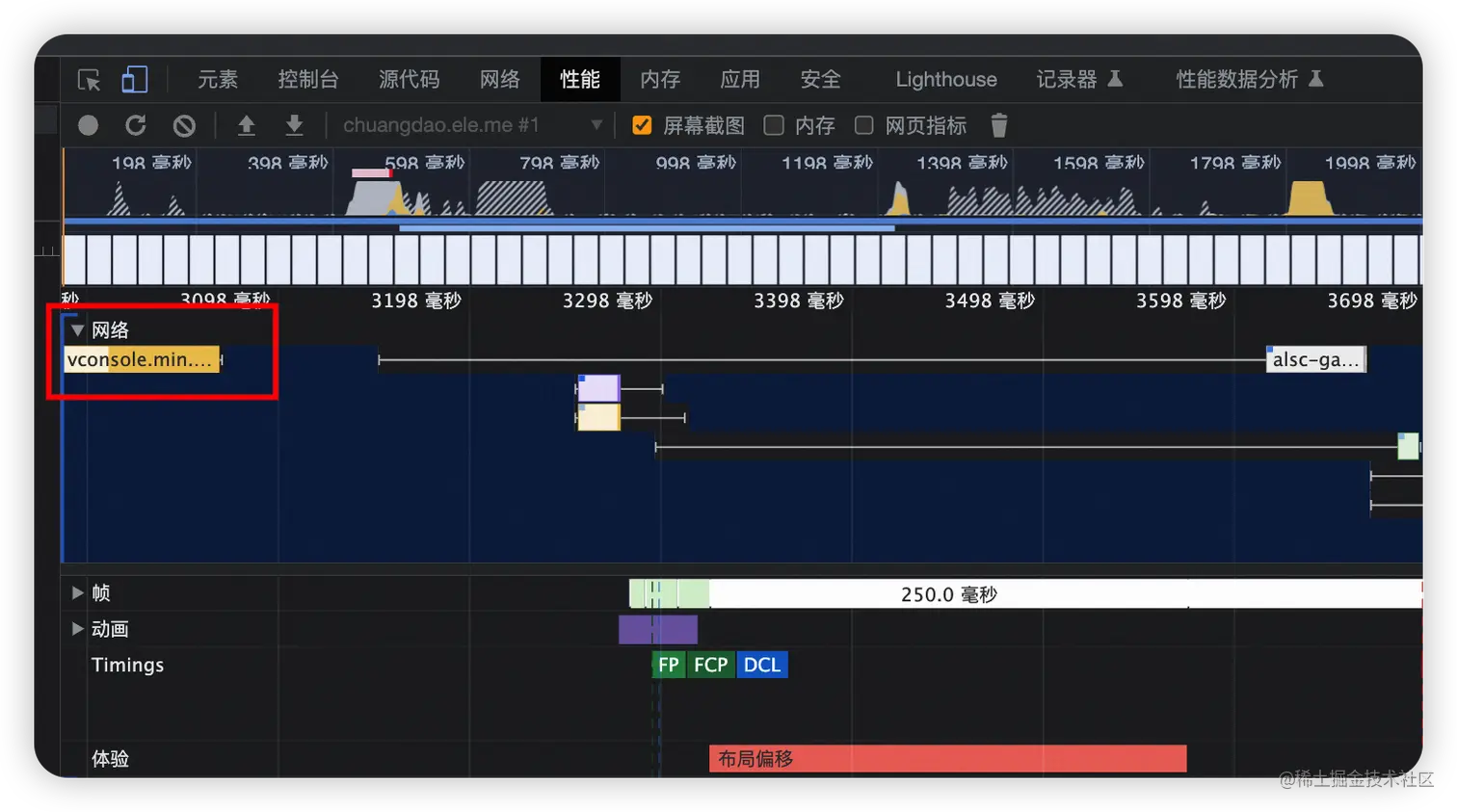The height and width of the screenshot is (812, 1457).
Task: Toggle the device toolbar icon
Action: click(135, 79)
